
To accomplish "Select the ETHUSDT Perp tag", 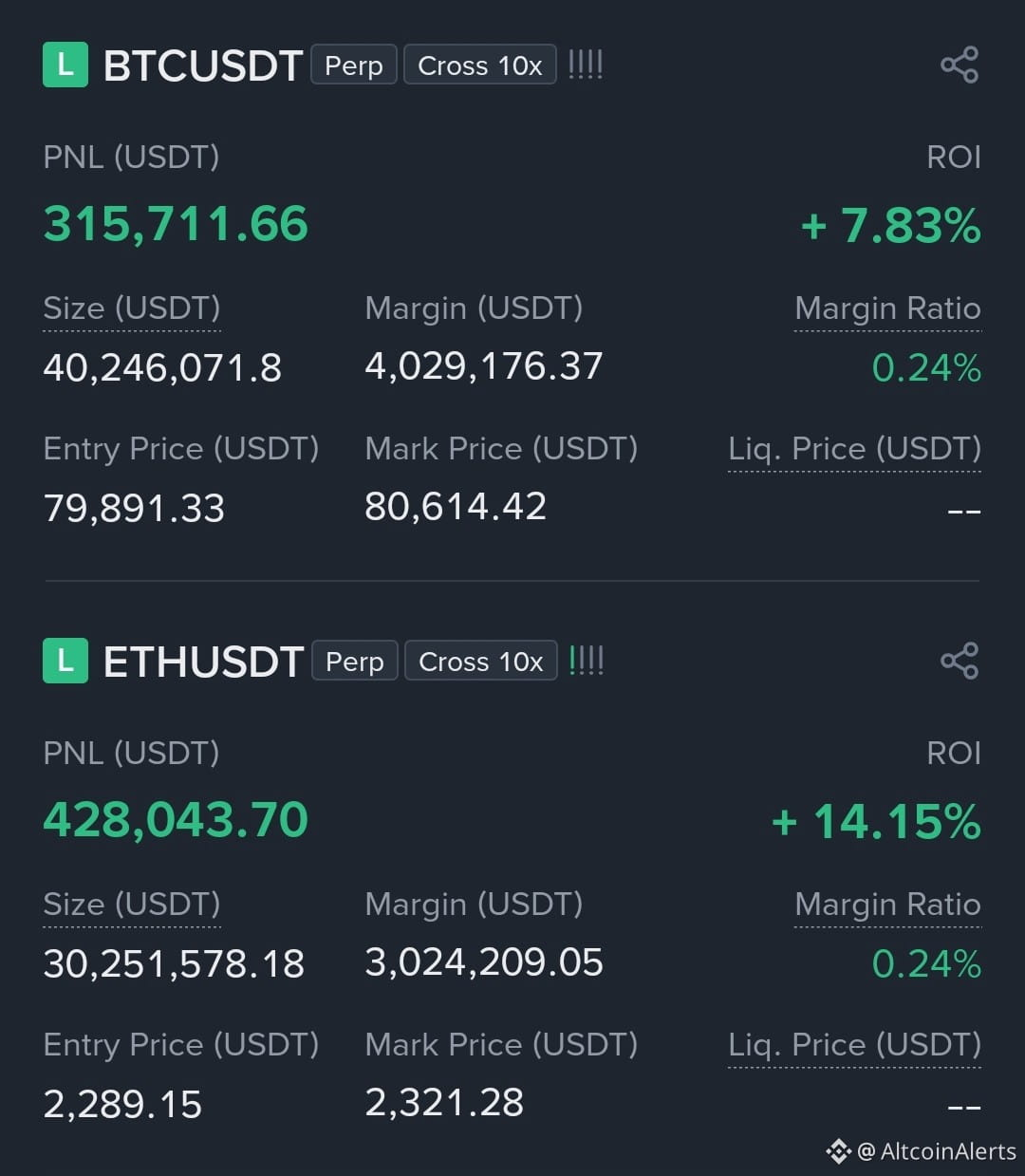I will click(354, 662).
